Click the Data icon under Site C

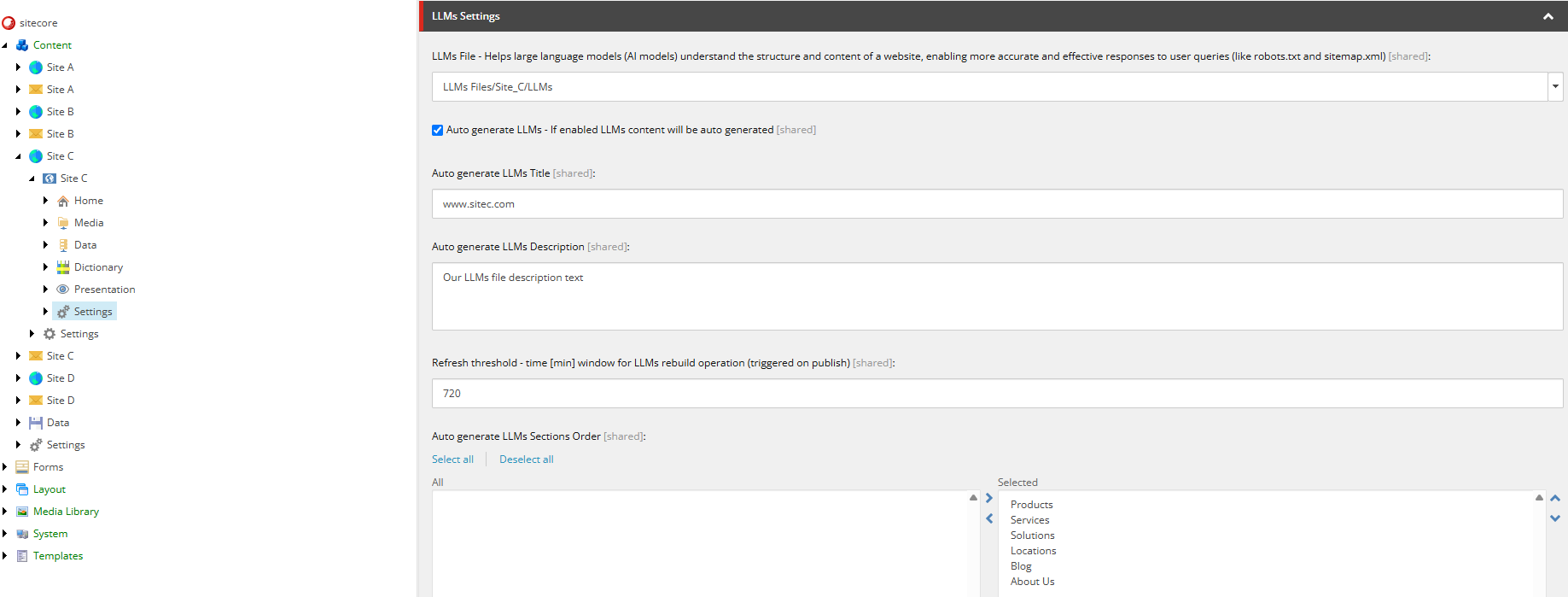(x=63, y=245)
